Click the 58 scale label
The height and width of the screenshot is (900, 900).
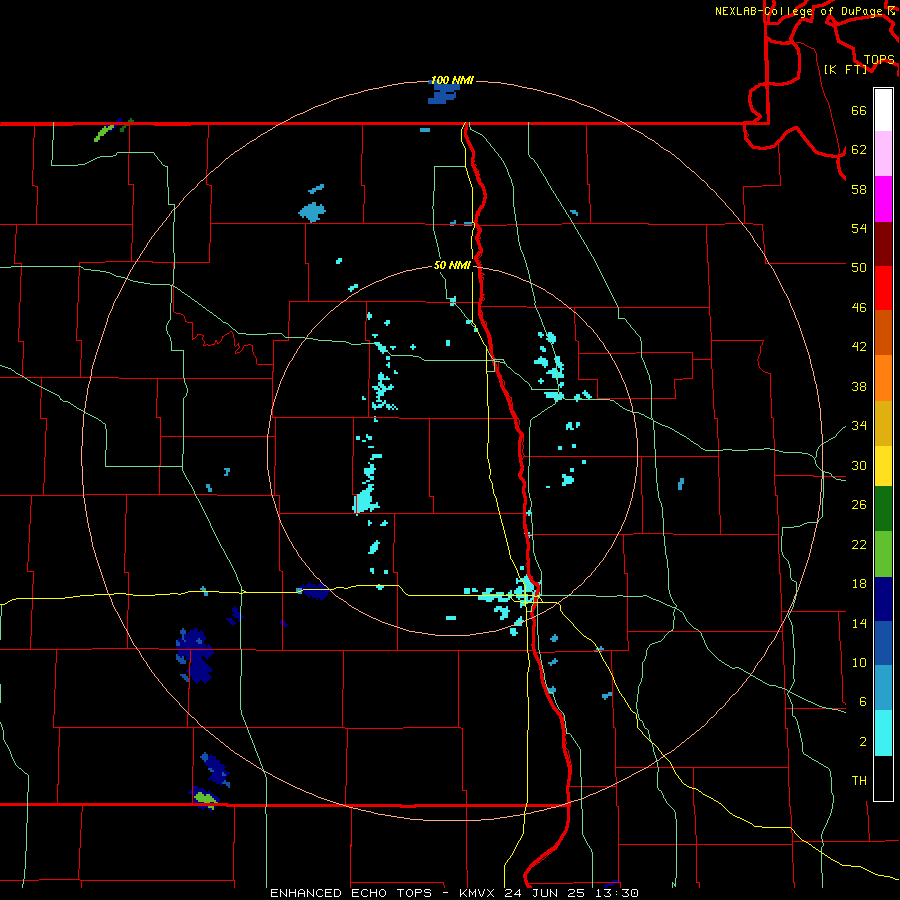coord(859,189)
